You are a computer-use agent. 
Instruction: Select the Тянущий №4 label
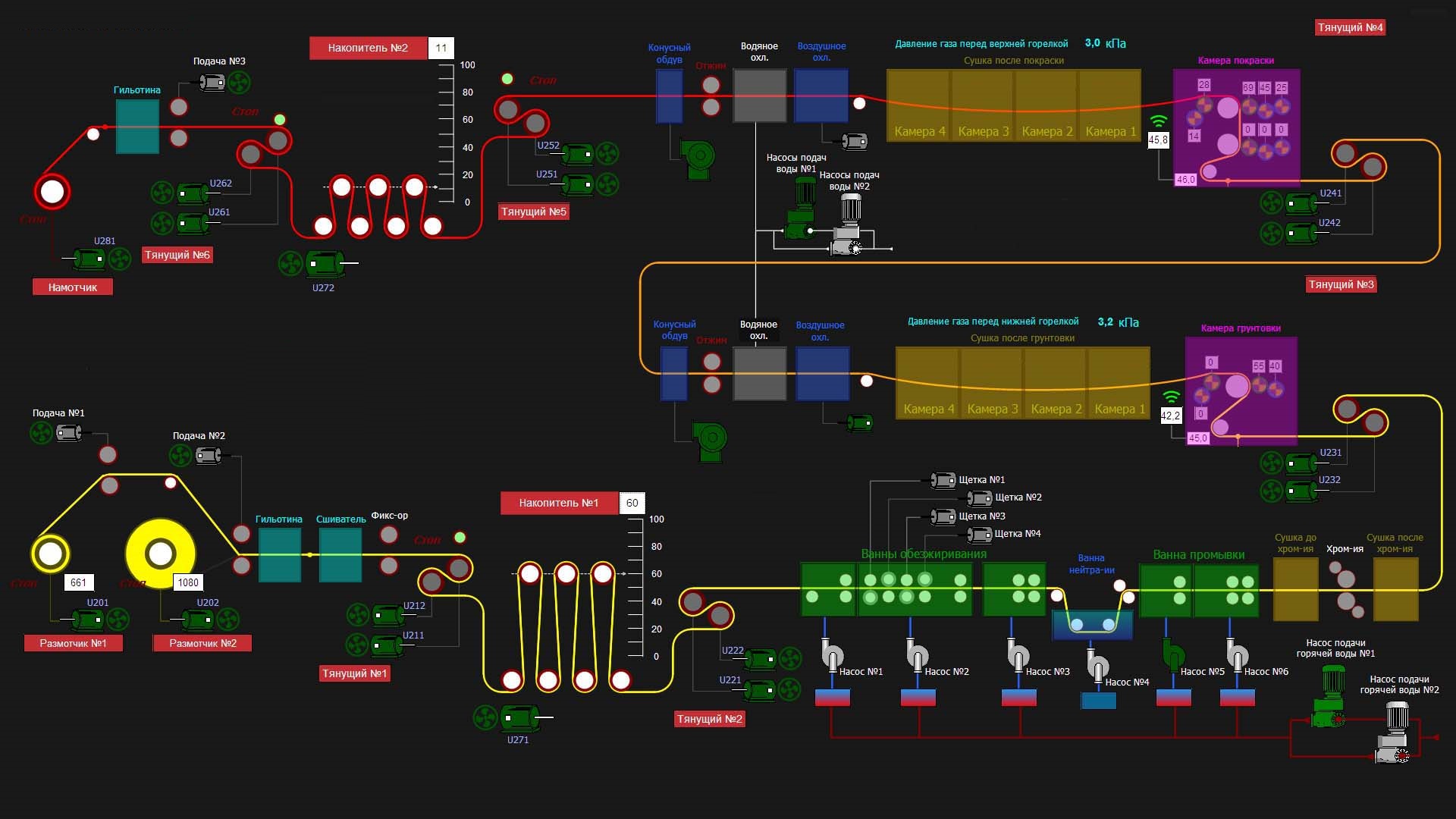[1350, 27]
